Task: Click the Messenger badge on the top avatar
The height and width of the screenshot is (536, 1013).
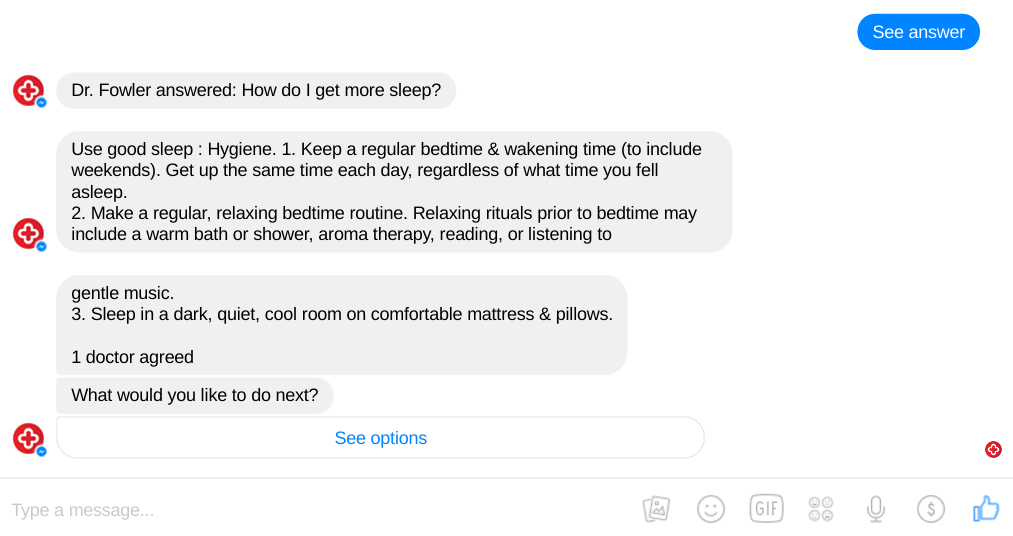Action: coord(41,103)
